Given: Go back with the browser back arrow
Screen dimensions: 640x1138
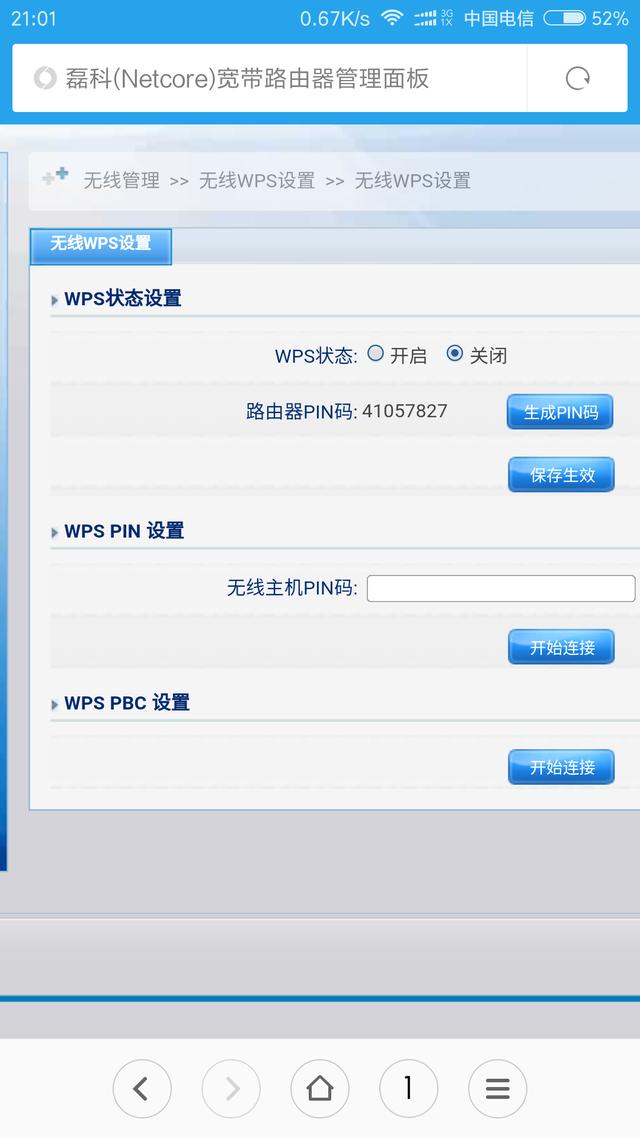Looking at the screenshot, I should [142, 1089].
